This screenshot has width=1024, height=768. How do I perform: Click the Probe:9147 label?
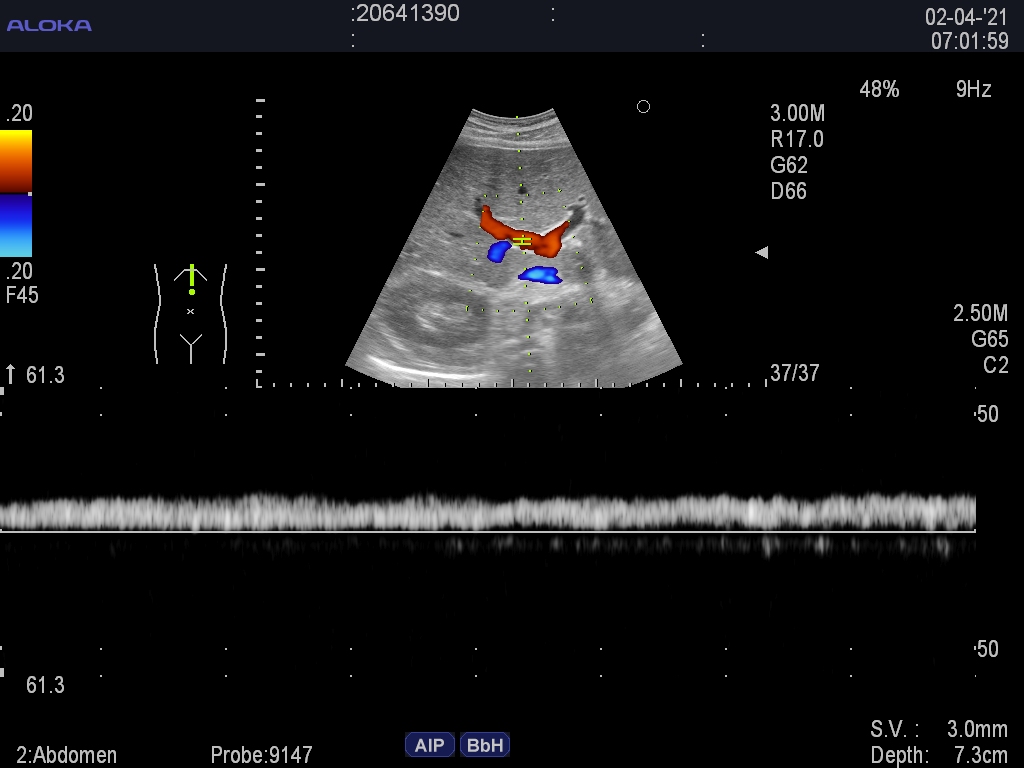pyautogui.click(x=262, y=755)
